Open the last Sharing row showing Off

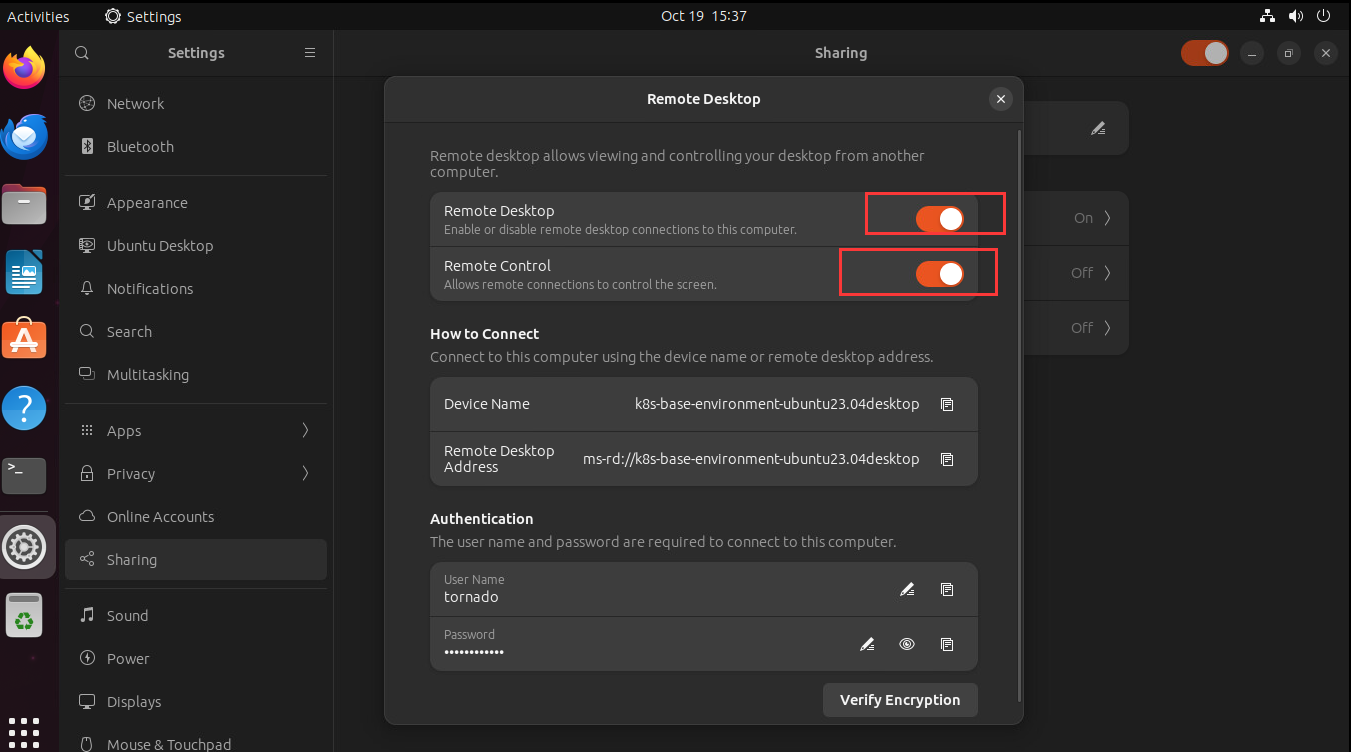click(1076, 328)
